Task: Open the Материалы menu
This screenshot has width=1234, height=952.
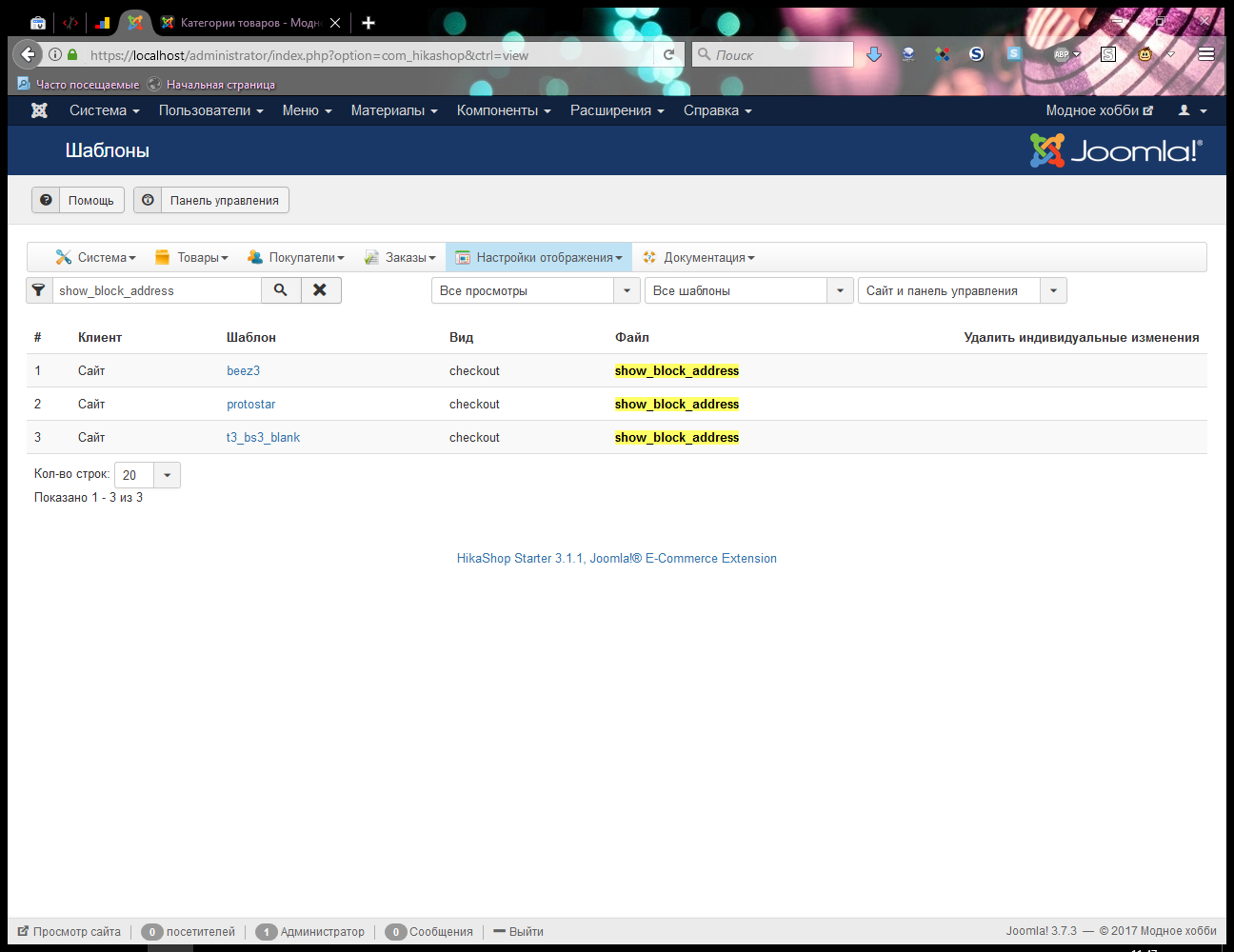Action: pyautogui.click(x=394, y=110)
